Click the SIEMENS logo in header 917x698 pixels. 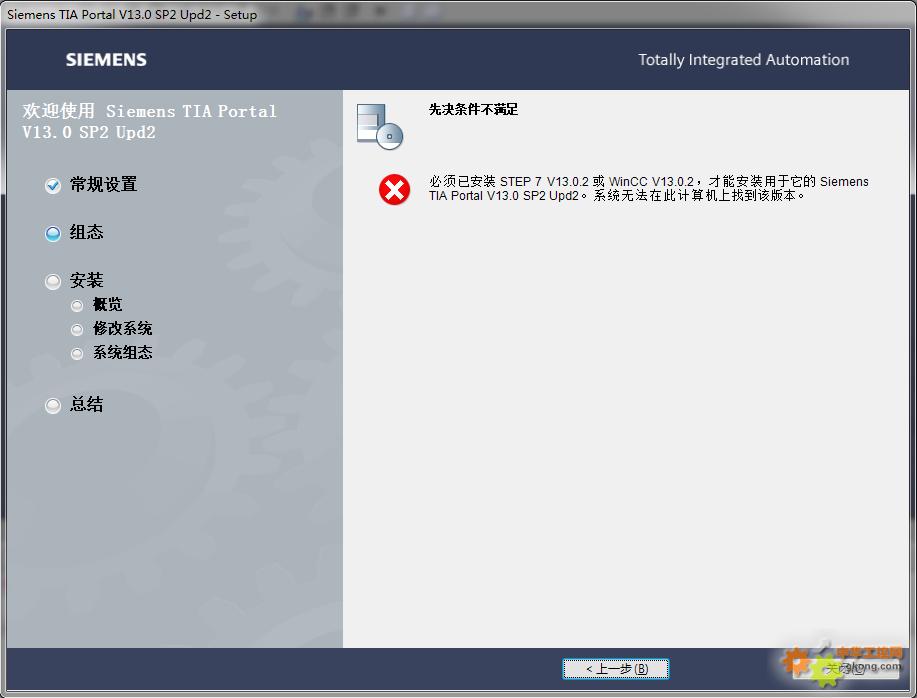pos(106,60)
